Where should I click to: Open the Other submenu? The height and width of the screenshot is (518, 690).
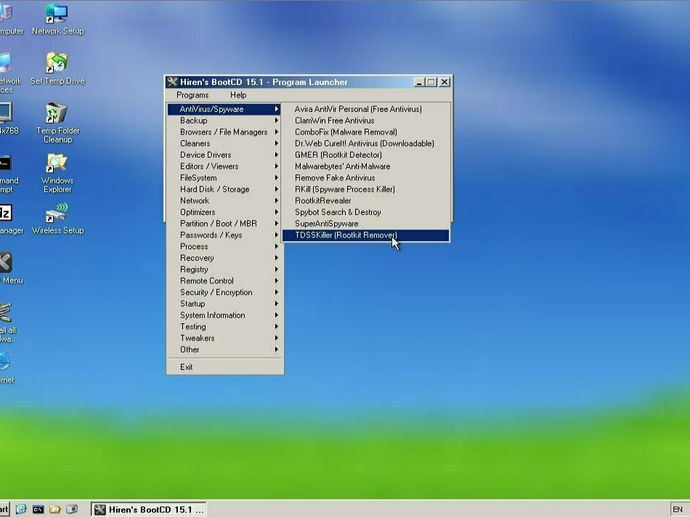coord(224,349)
